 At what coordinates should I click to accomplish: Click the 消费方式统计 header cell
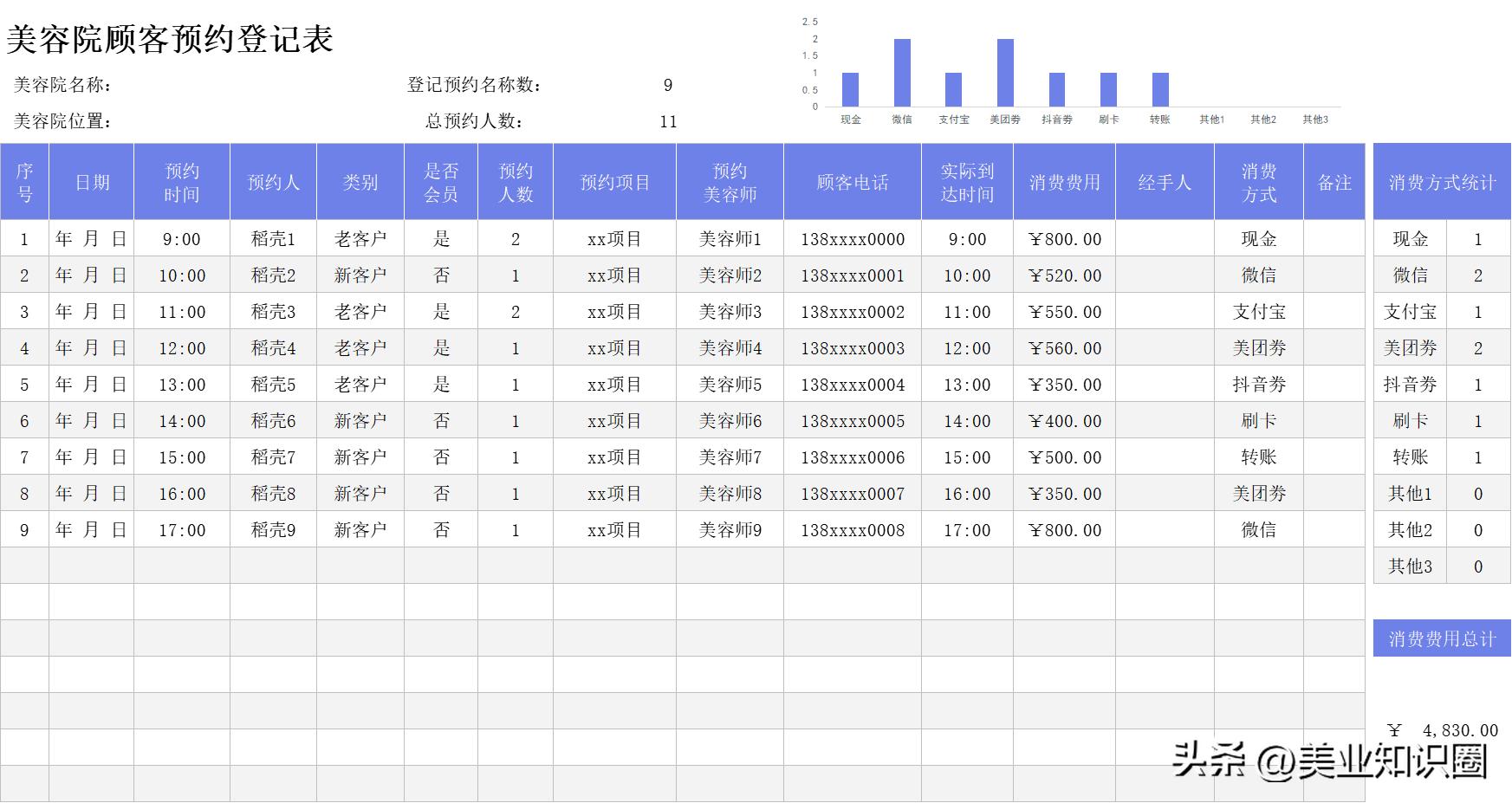pos(1442,182)
